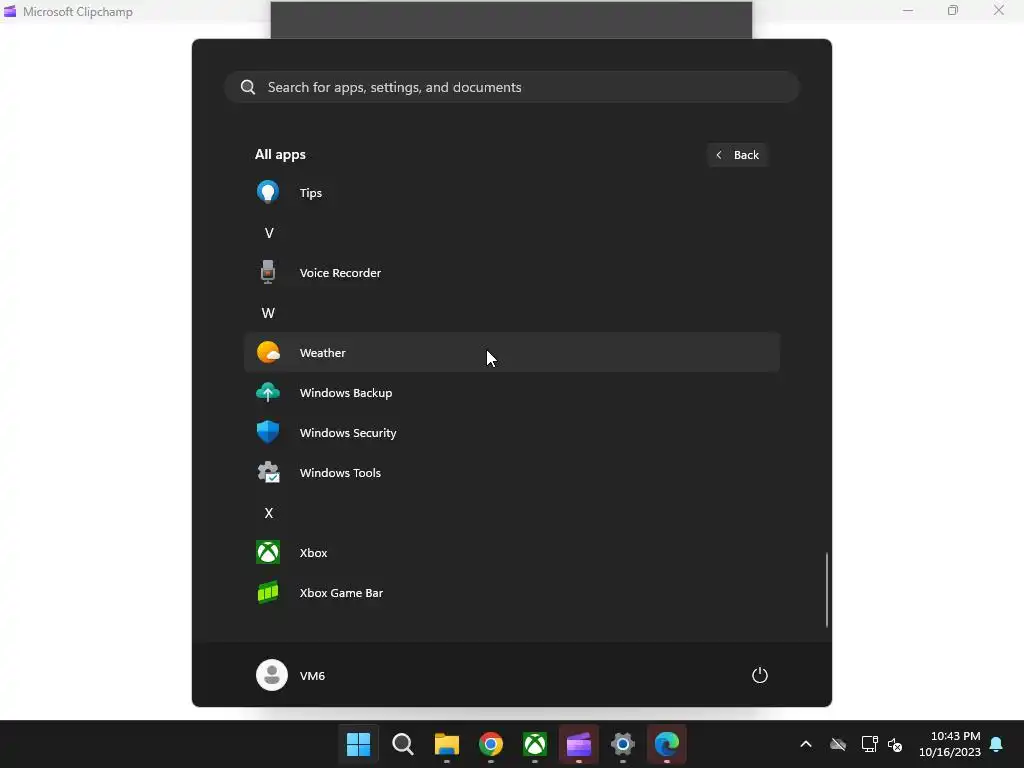Open Xbox Game Bar icon
This screenshot has width=1024, height=768.
[x=268, y=592]
